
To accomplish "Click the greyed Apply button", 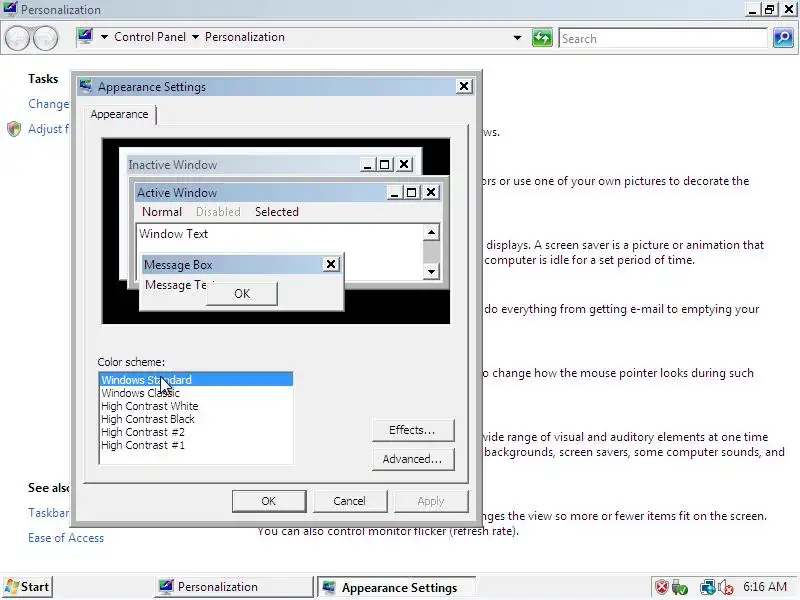I will (431, 501).
